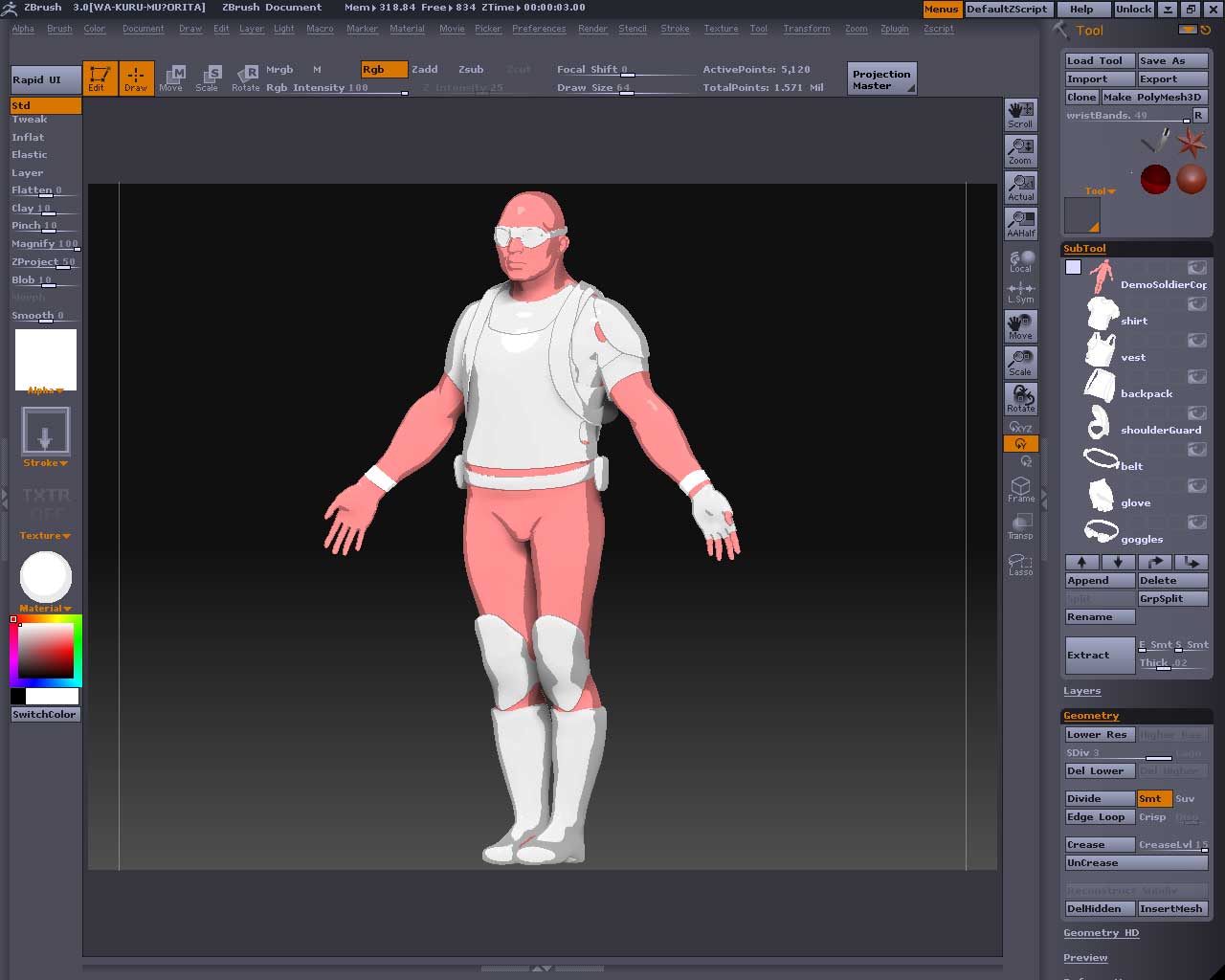Open the Preferences menu
The width and height of the screenshot is (1225, 980).
click(539, 29)
